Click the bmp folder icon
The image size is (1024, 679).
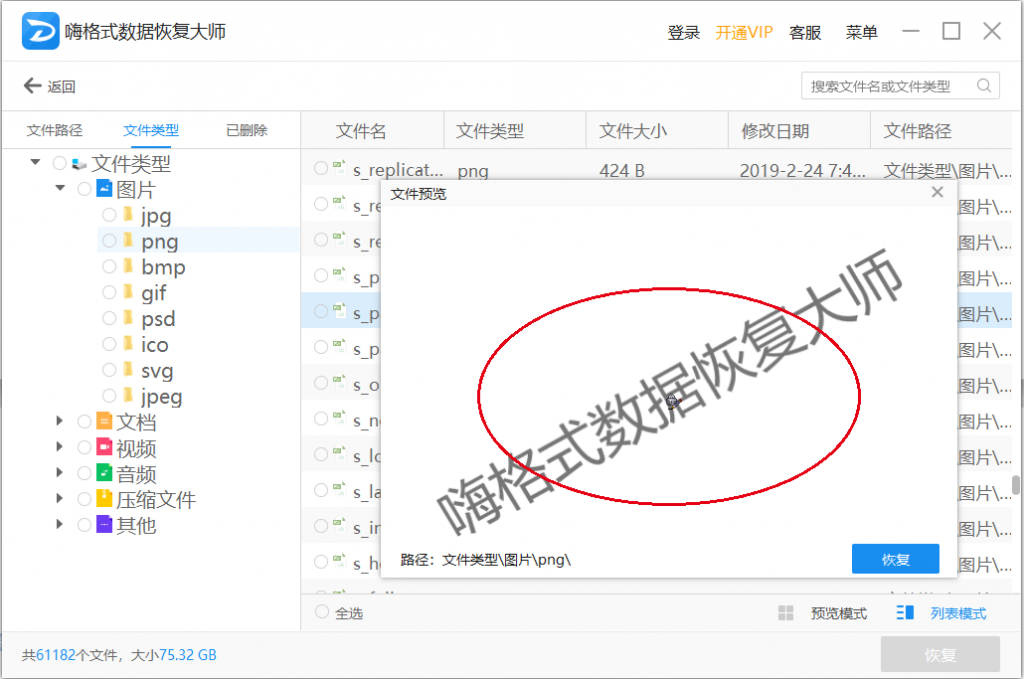(x=129, y=266)
